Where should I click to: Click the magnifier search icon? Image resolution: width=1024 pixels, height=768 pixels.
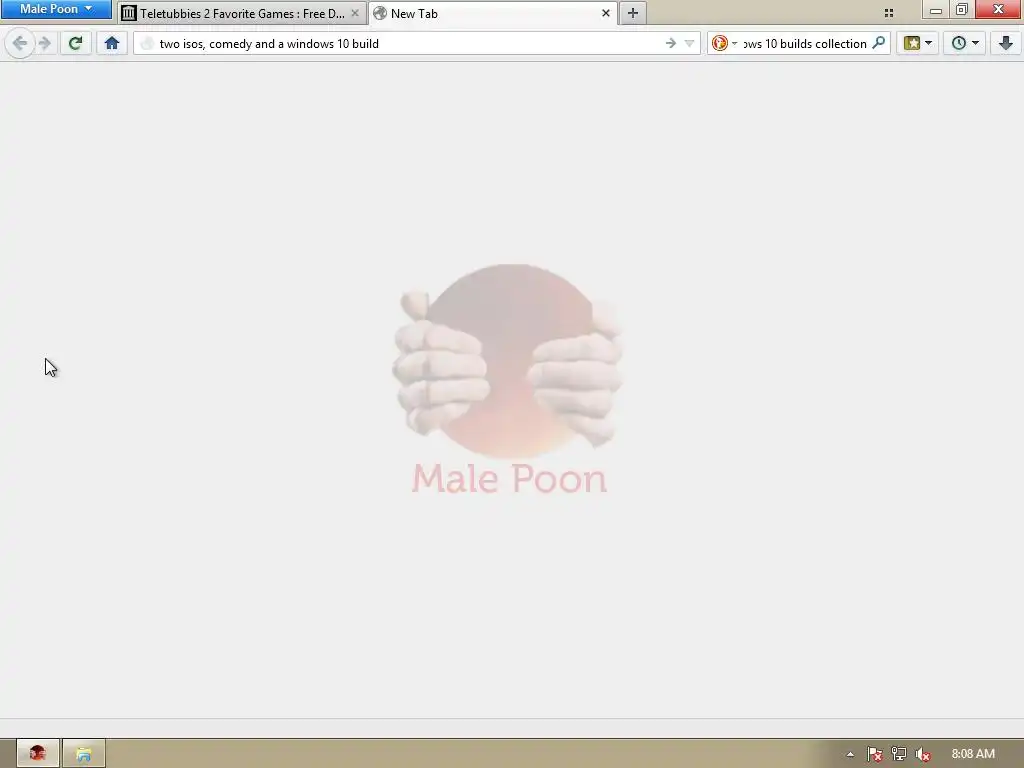pyautogui.click(x=879, y=44)
